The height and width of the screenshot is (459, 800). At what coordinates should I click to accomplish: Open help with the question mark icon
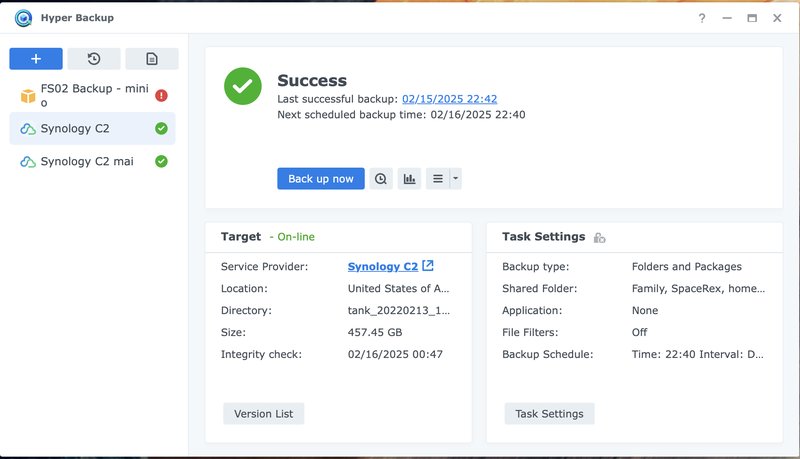pyautogui.click(x=702, y=18)
